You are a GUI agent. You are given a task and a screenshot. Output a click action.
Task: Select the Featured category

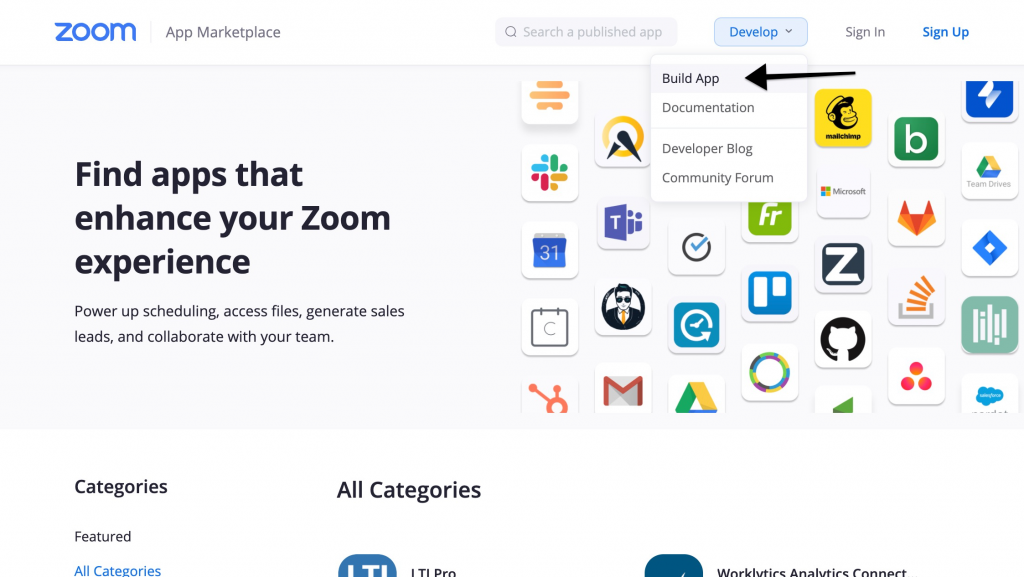[x=103, y=537]
